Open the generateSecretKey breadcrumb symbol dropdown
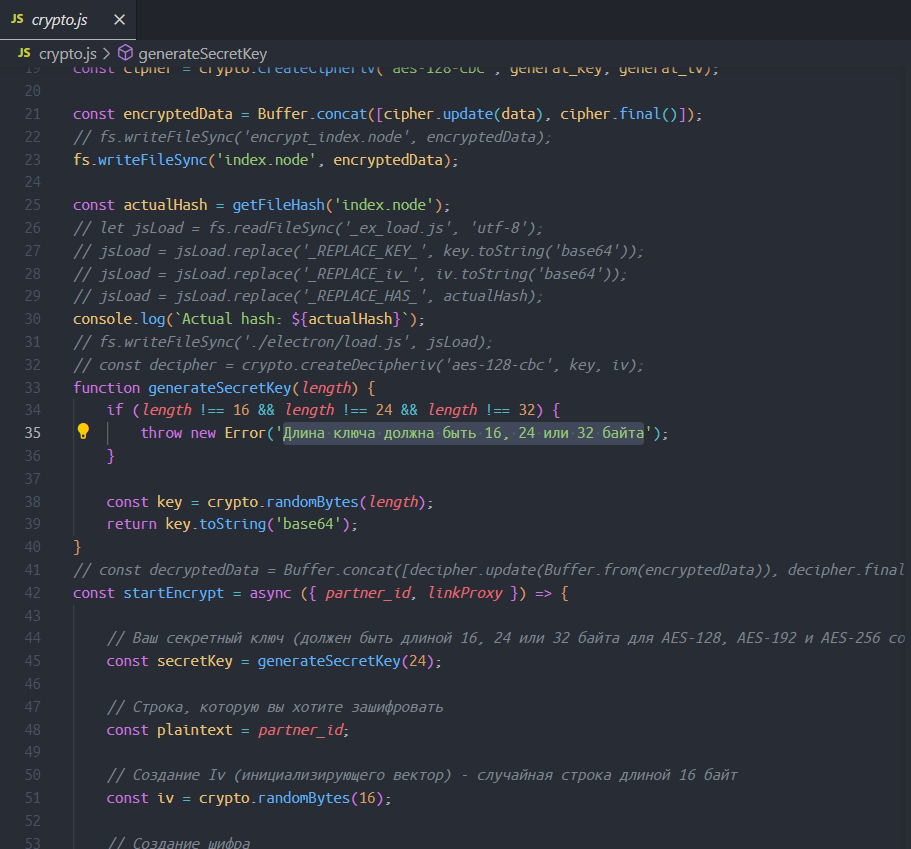911x849 pixels. click(202, 54)
